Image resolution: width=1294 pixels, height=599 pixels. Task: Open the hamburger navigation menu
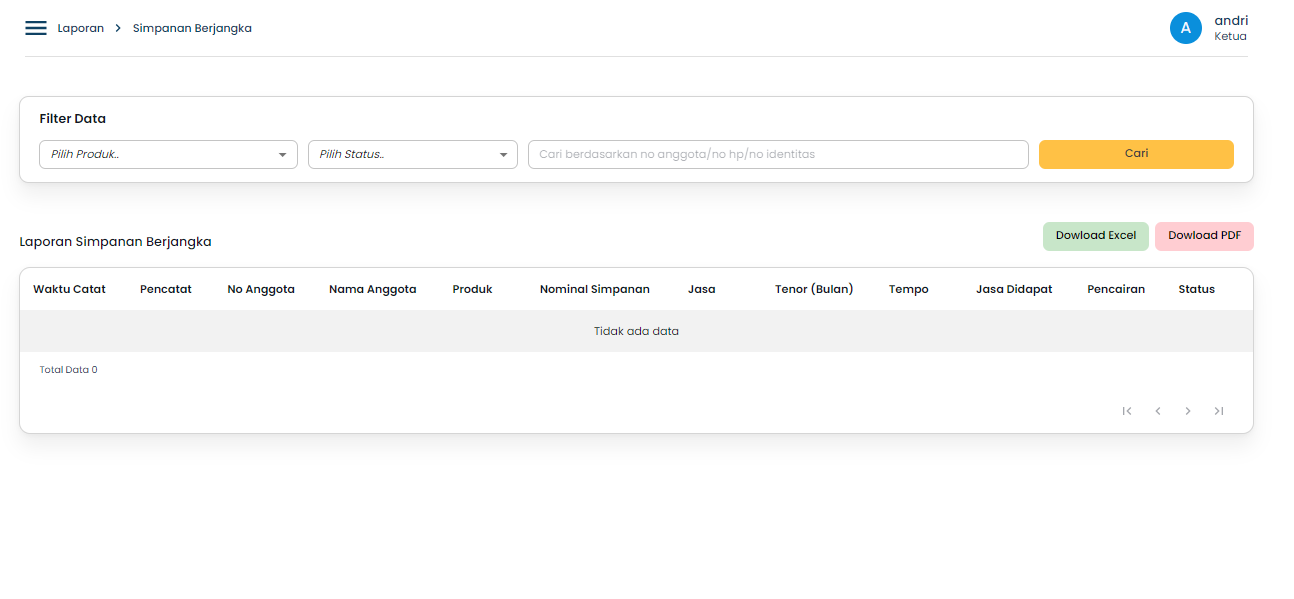click(36, 28)
